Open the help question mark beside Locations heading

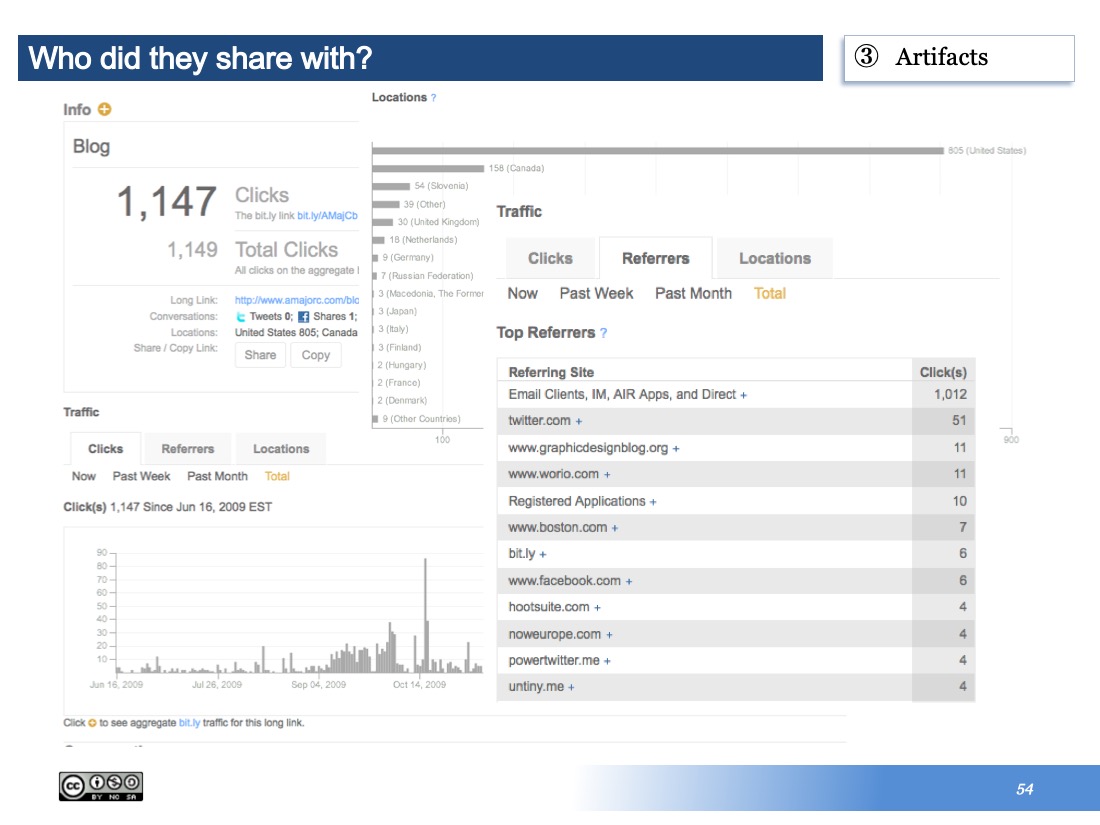tap(434, 98)
